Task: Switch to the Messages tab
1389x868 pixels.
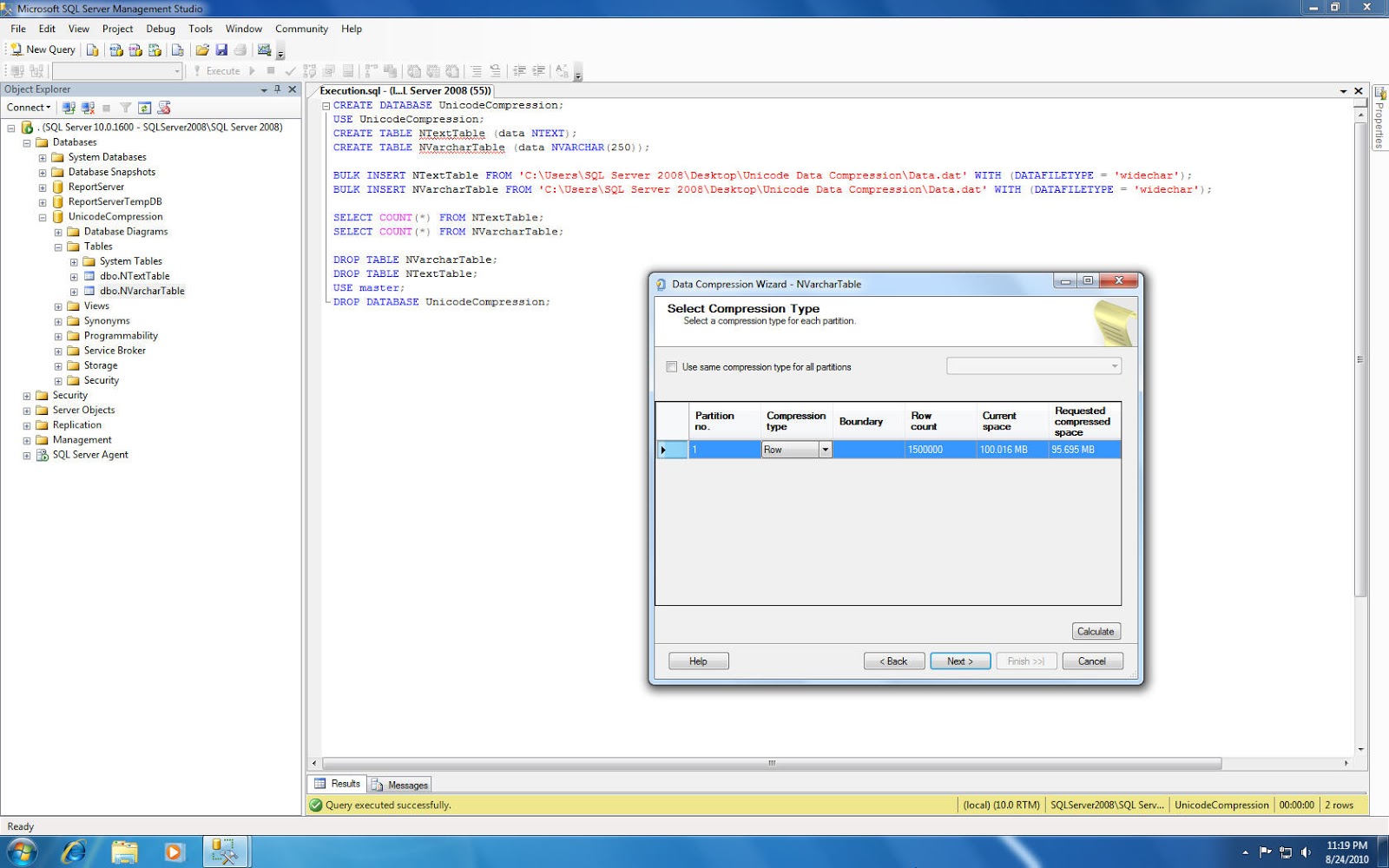Action: coord(399,785)
